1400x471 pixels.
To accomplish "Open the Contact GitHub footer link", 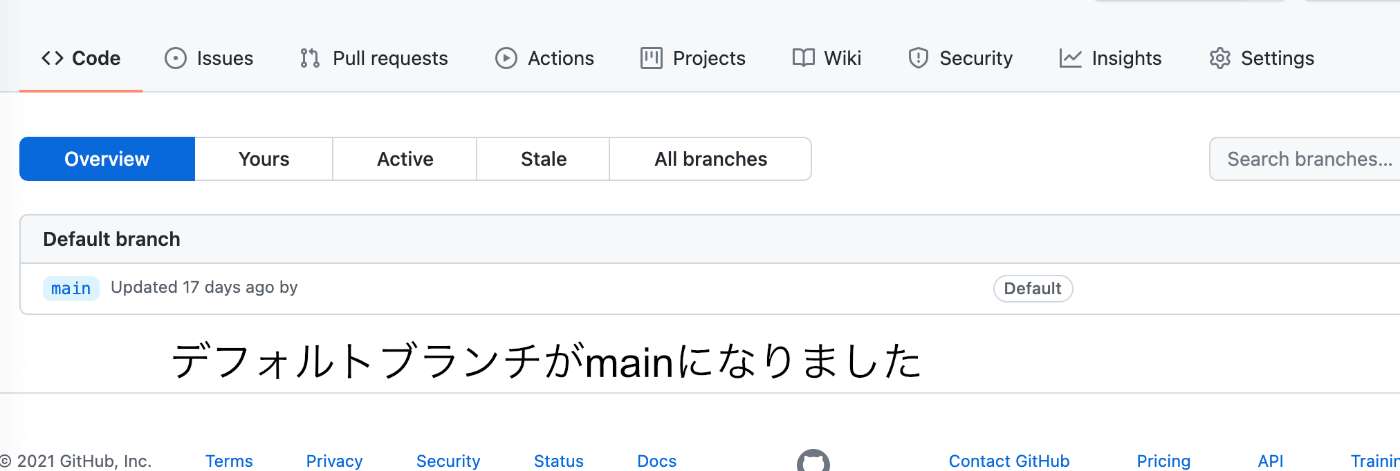I will [1009, 461].
